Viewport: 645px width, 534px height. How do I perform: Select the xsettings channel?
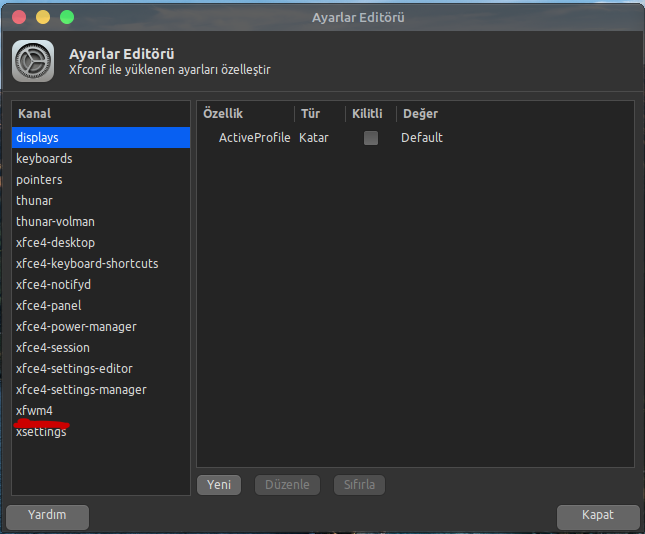pos(101,432)
